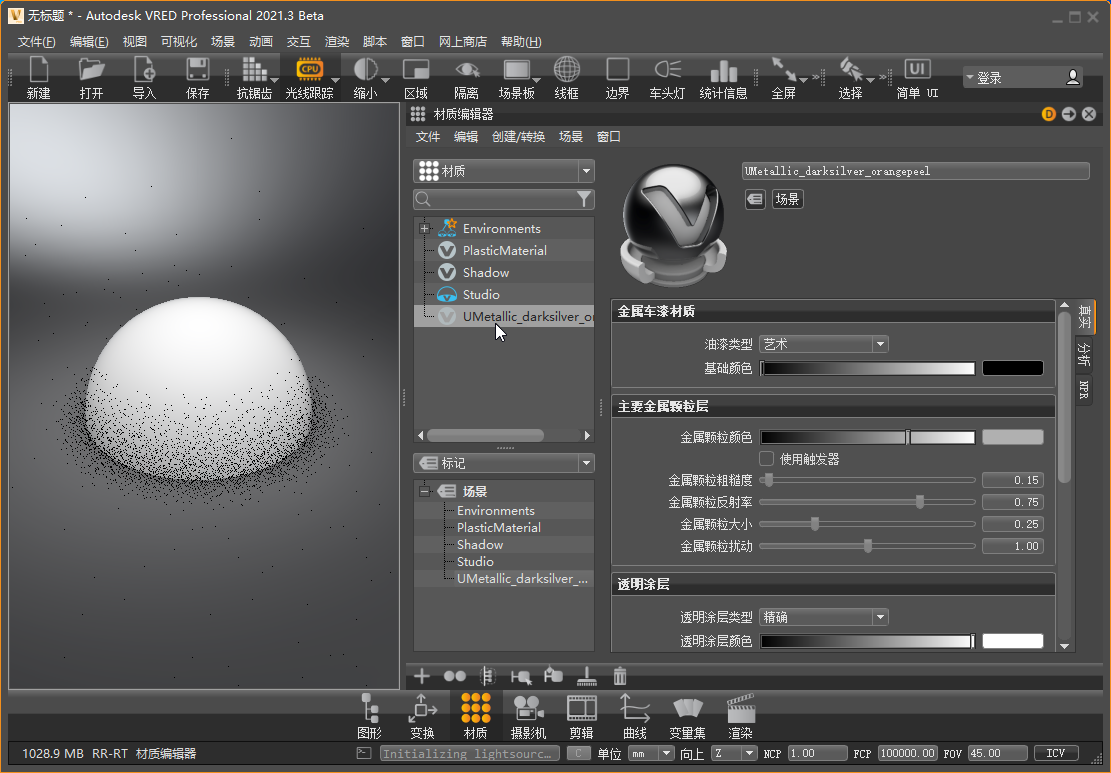The height and width of the screenshot is (773, 1111).
Task: Open the 透明涂层类型 dropdown
Action: (823, 616)
